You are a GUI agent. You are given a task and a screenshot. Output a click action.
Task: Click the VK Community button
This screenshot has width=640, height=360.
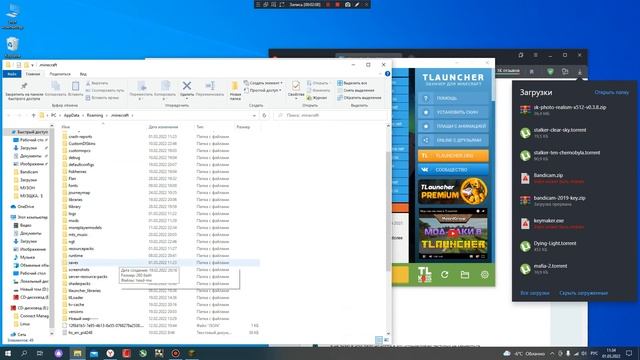pyautogui.click(x=453, y=169)
